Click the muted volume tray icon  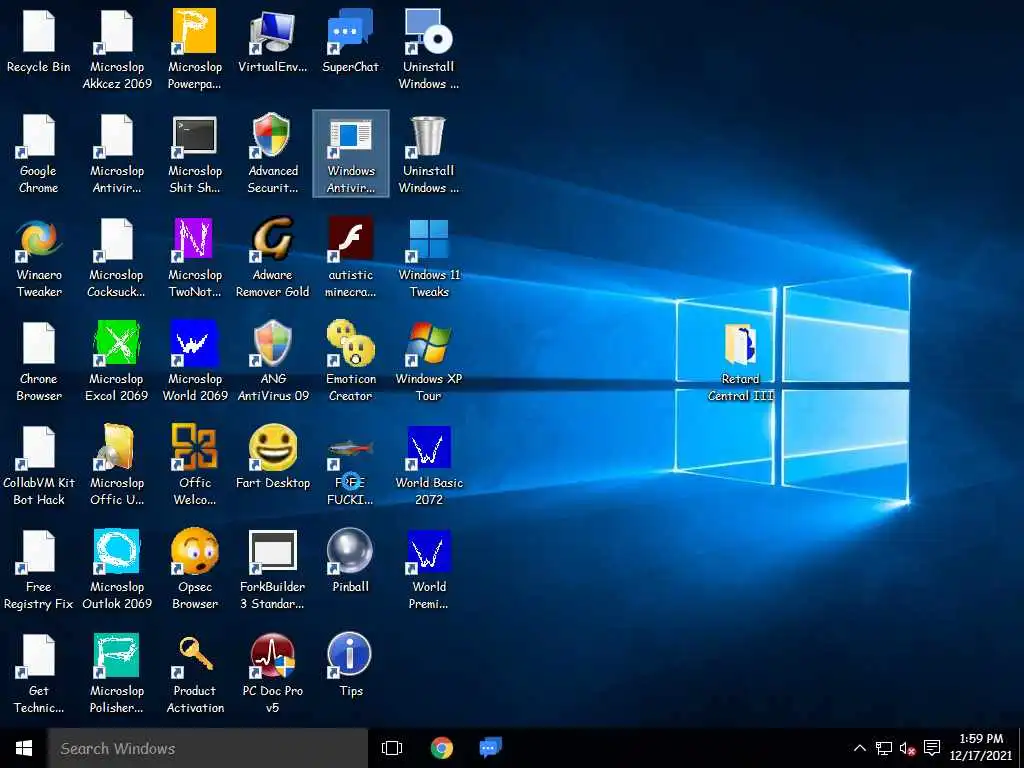click(907, 749)
